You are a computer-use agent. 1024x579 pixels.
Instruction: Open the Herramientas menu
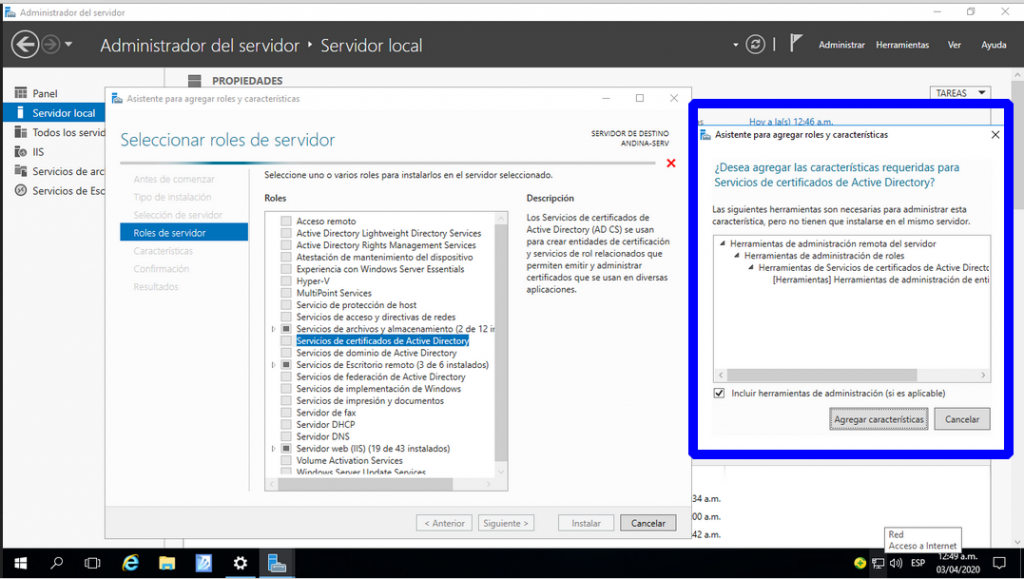pos(902,45)
